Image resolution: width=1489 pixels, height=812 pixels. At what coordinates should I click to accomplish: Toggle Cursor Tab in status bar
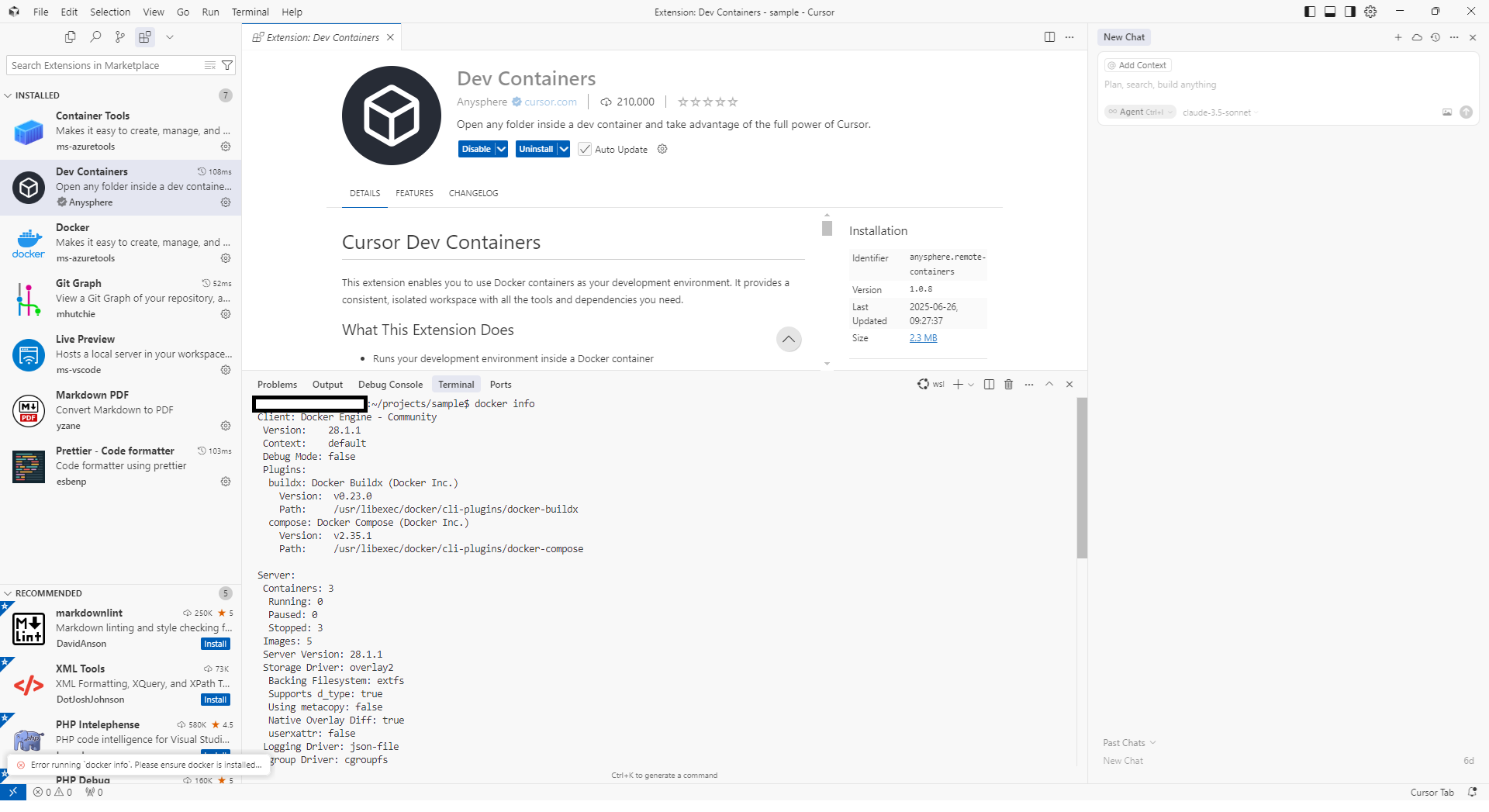click(x=1432, y=793)
